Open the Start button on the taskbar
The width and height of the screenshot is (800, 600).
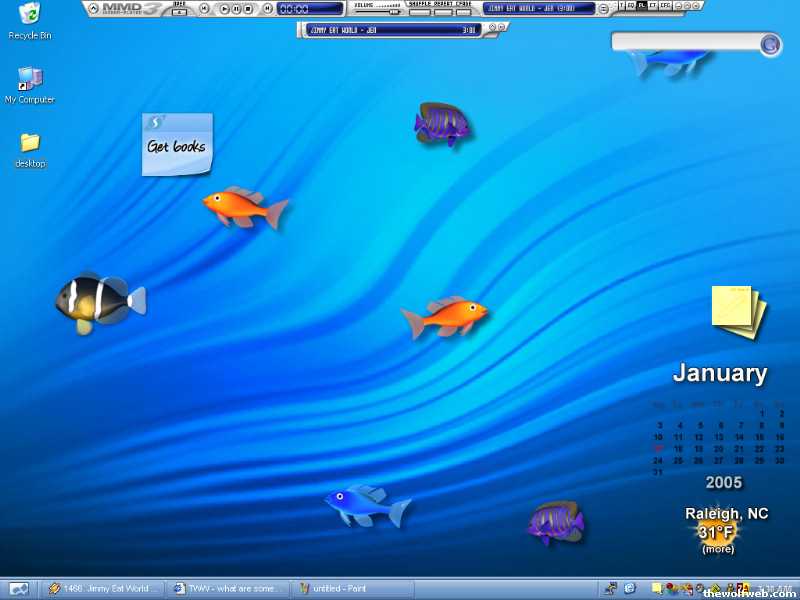(x=19, y=589)
